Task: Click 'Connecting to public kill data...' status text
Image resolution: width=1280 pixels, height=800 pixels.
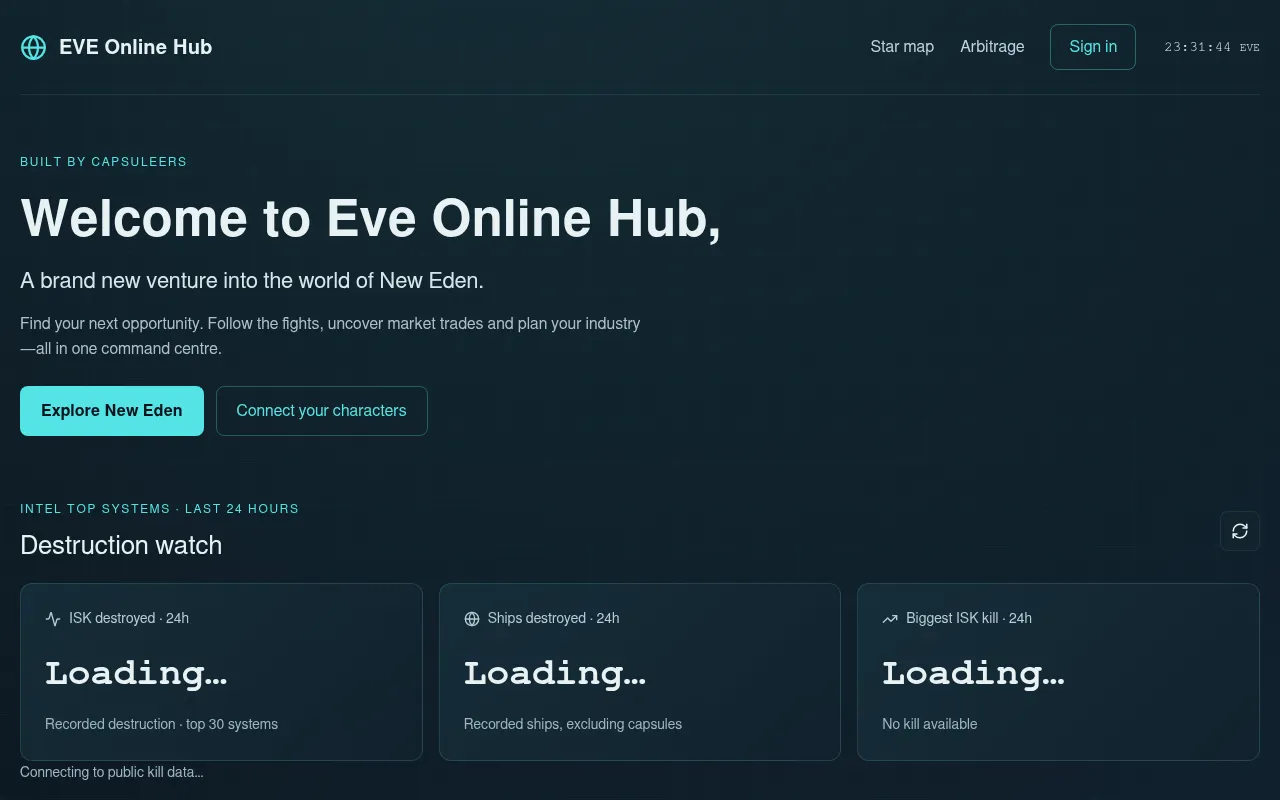Action: point(112,772)
